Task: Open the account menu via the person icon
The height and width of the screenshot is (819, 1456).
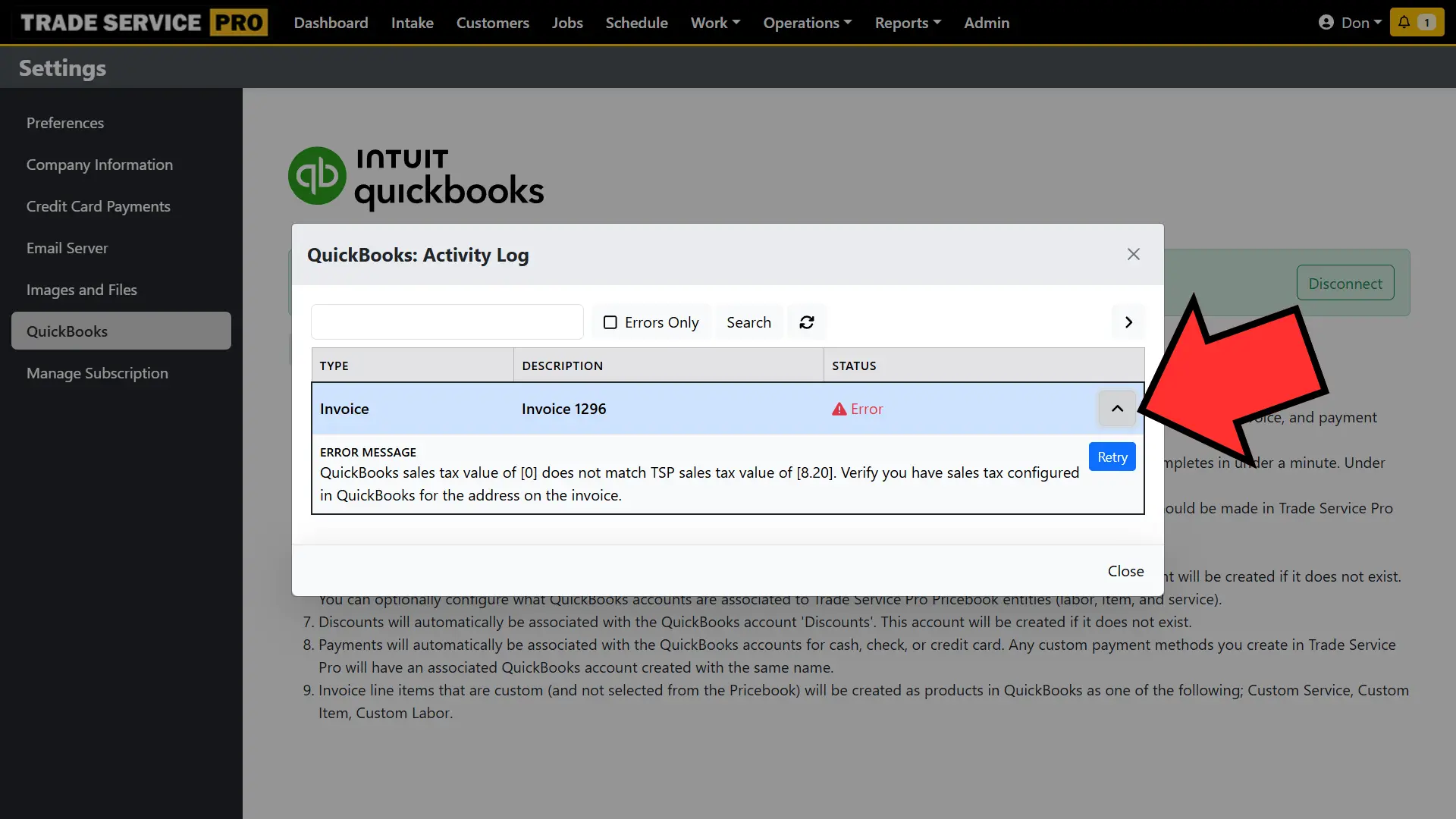Action: pyautogui.click(x=1326, y=22)
